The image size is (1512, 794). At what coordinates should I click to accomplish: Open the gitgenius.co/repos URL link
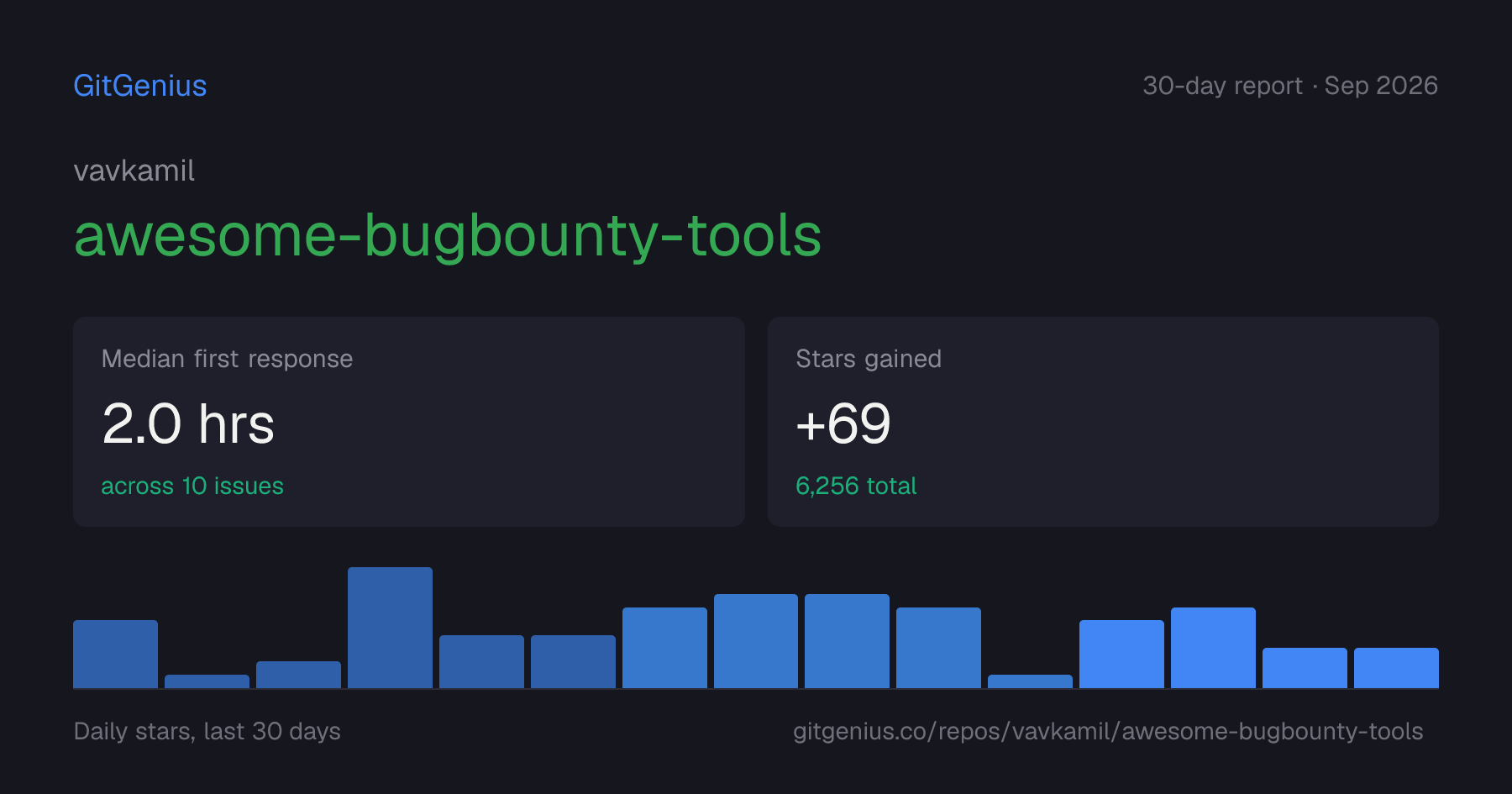point(1108,731)
